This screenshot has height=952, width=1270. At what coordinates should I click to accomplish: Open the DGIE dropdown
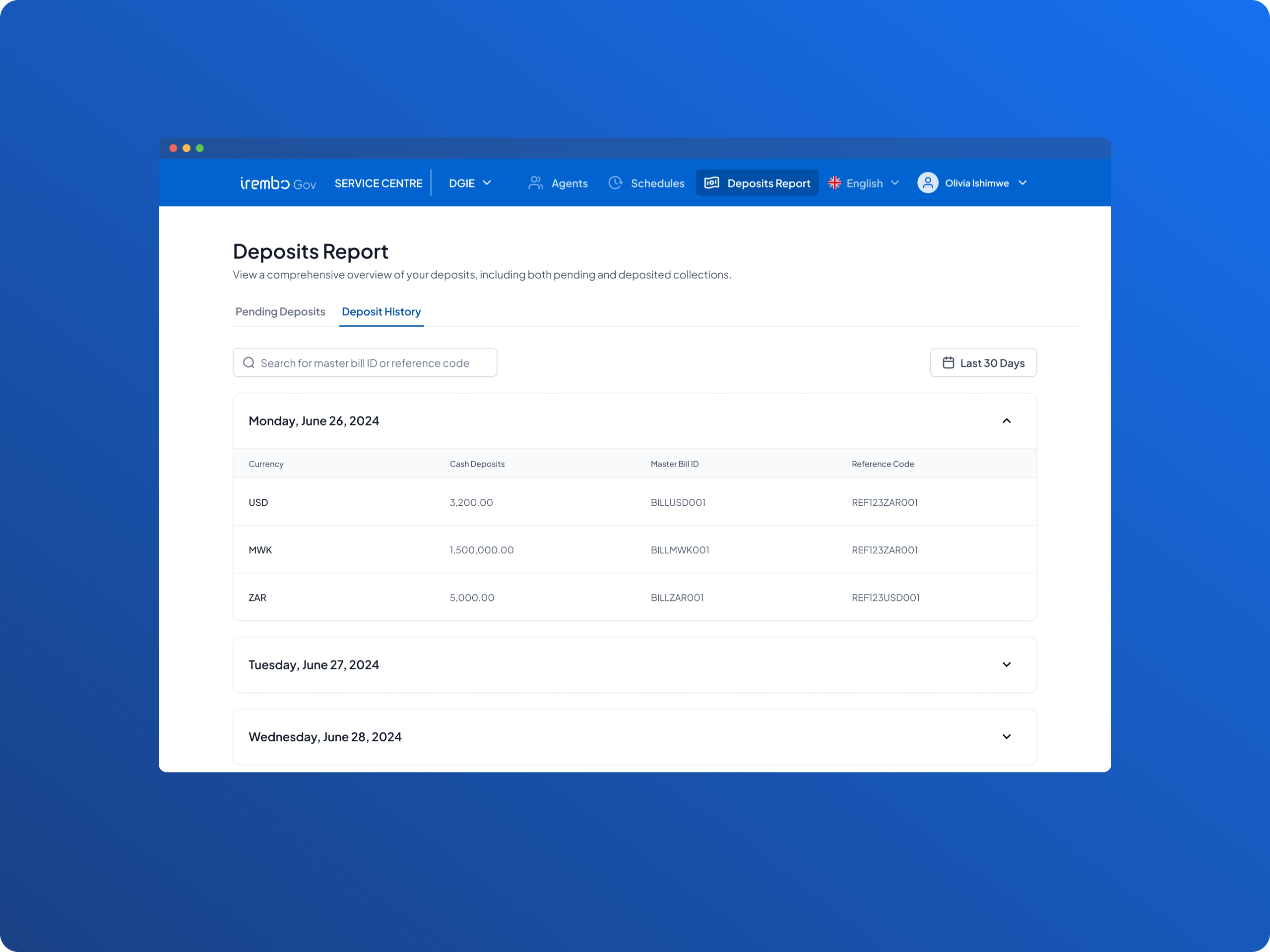470,183
